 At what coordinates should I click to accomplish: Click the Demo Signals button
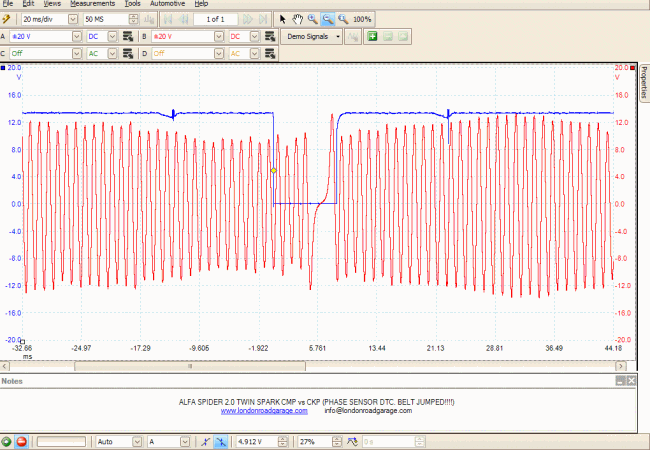coord(307,36)
